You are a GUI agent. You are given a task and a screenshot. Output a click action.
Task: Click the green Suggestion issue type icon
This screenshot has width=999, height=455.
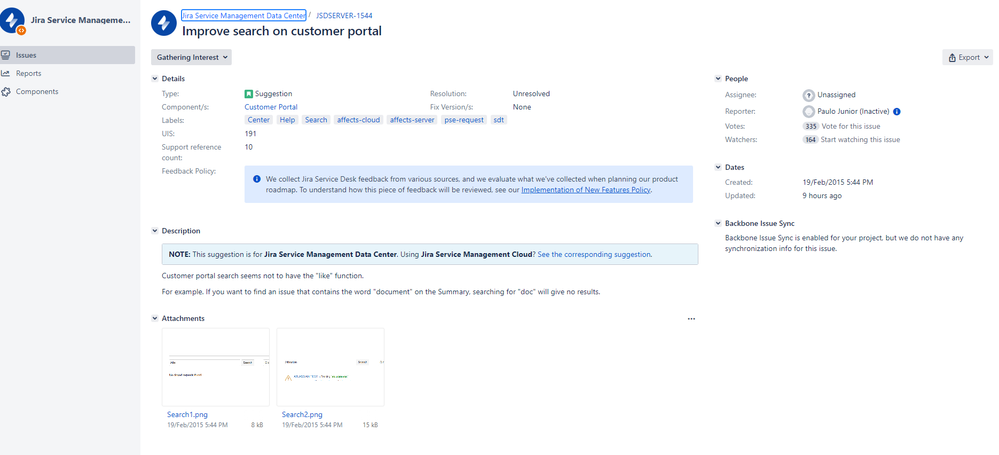click(248, 94)
